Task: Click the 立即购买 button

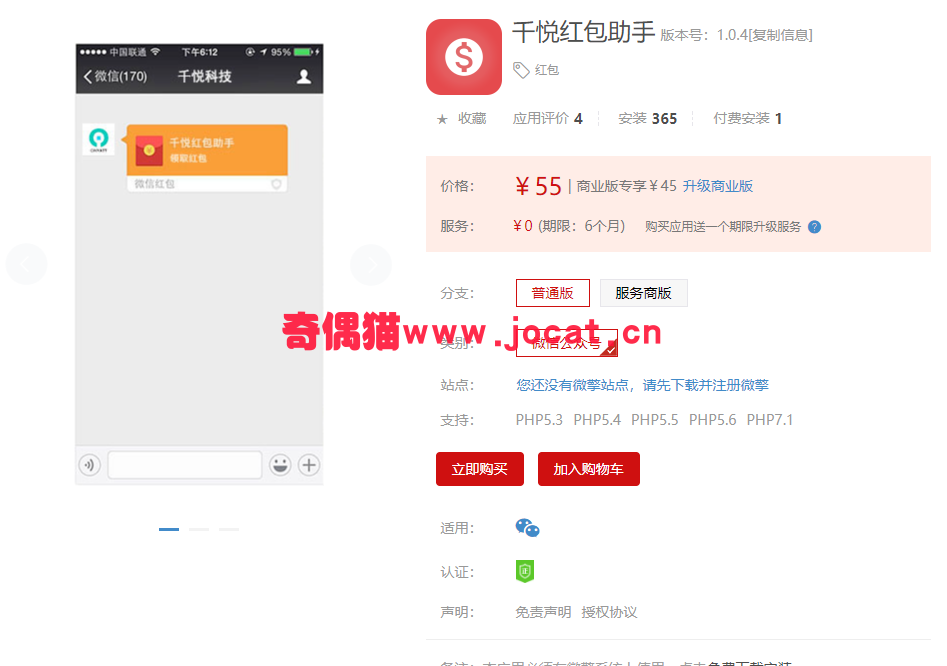Action: (480, 469)
